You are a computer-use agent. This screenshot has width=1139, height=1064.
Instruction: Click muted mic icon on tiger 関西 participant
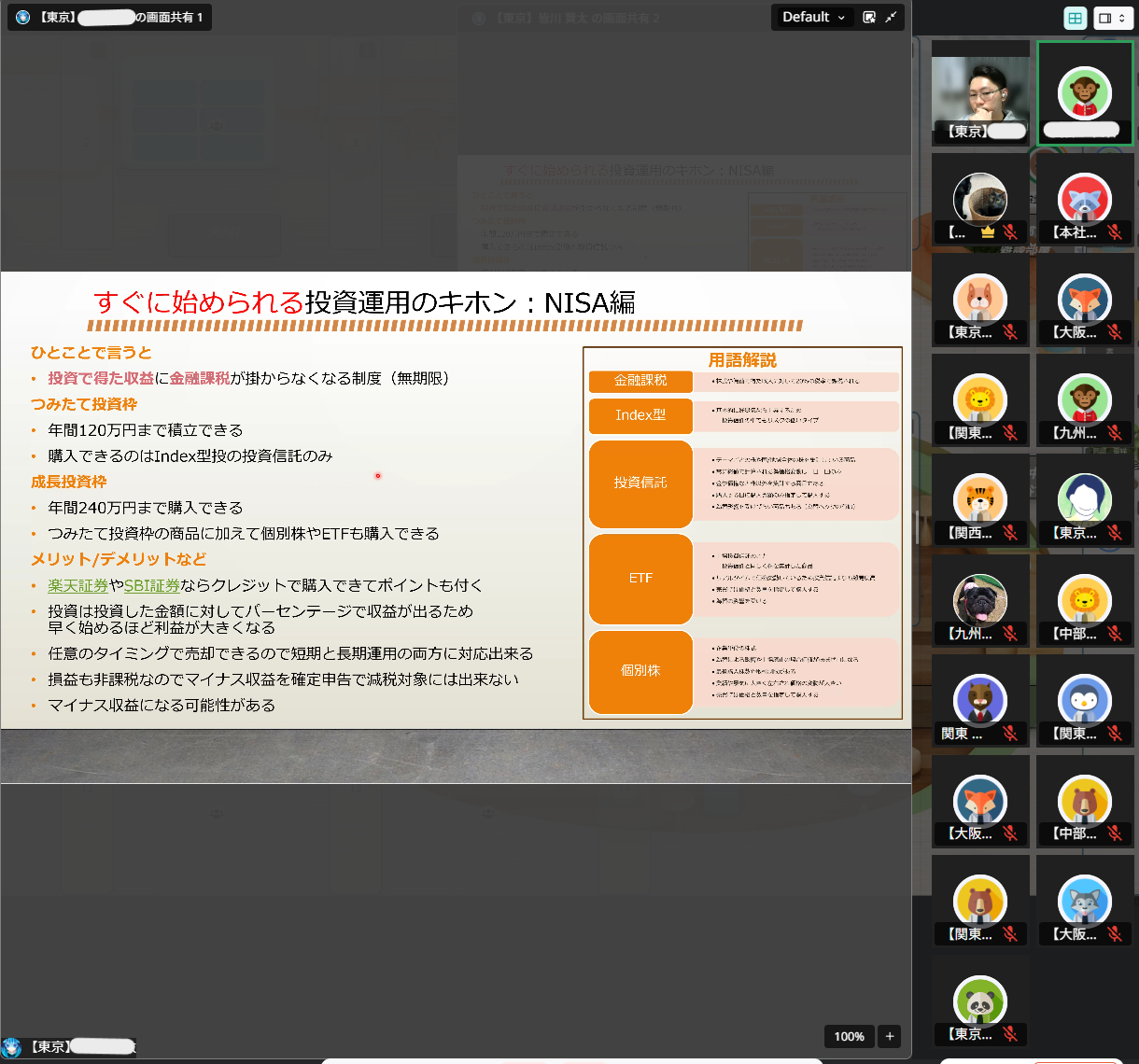coord(1009,533)
